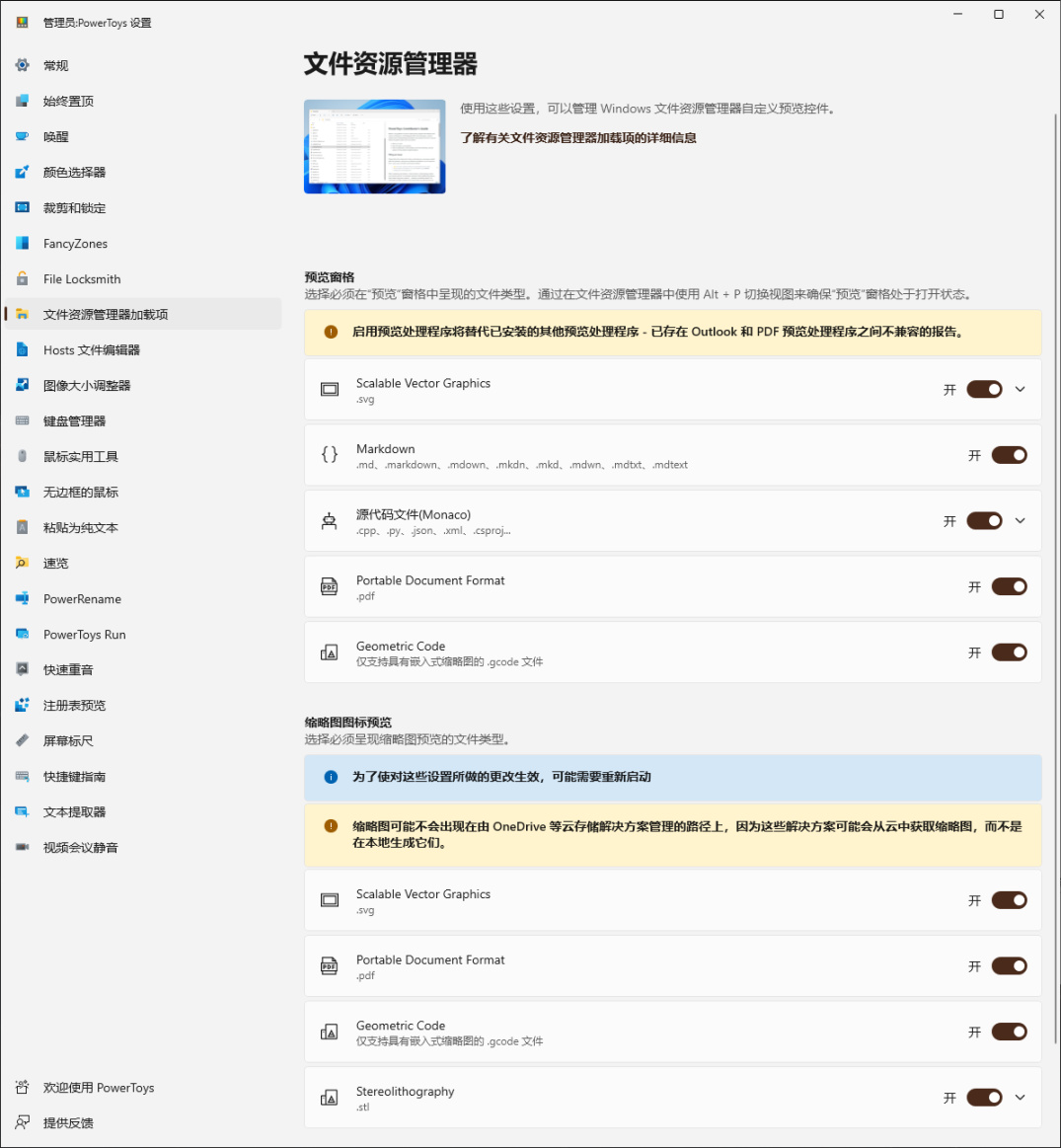The width and height of the screenshot is (1061, 1148).
Task: Click the Markdown braces icon
Action: pyautogui.click(x=330, y=455)
